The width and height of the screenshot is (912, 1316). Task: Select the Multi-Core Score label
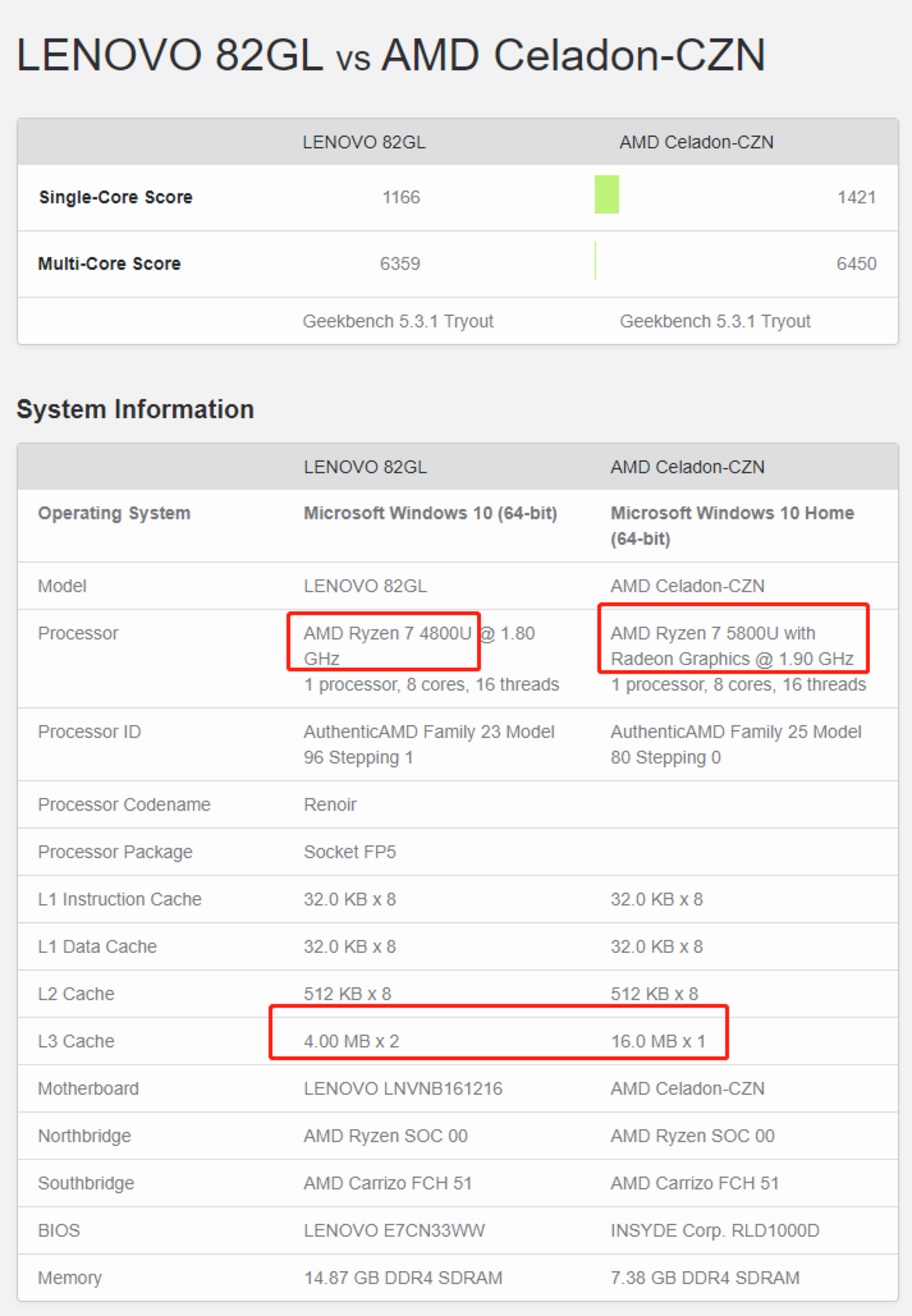[109, 263]
